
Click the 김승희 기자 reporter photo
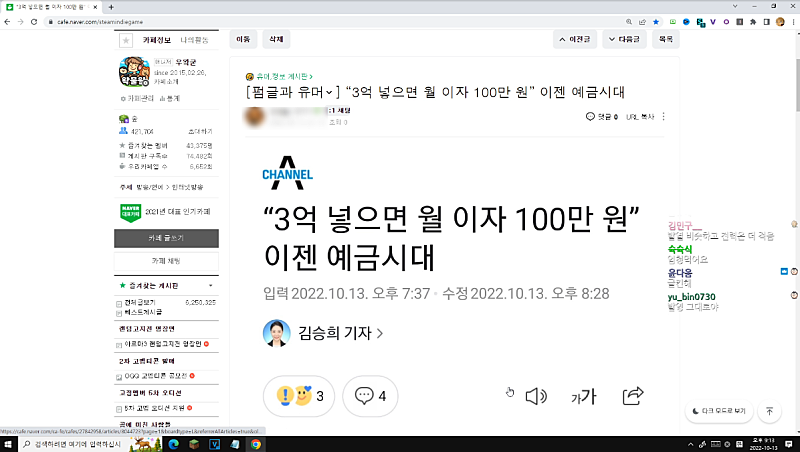(276, 333)
